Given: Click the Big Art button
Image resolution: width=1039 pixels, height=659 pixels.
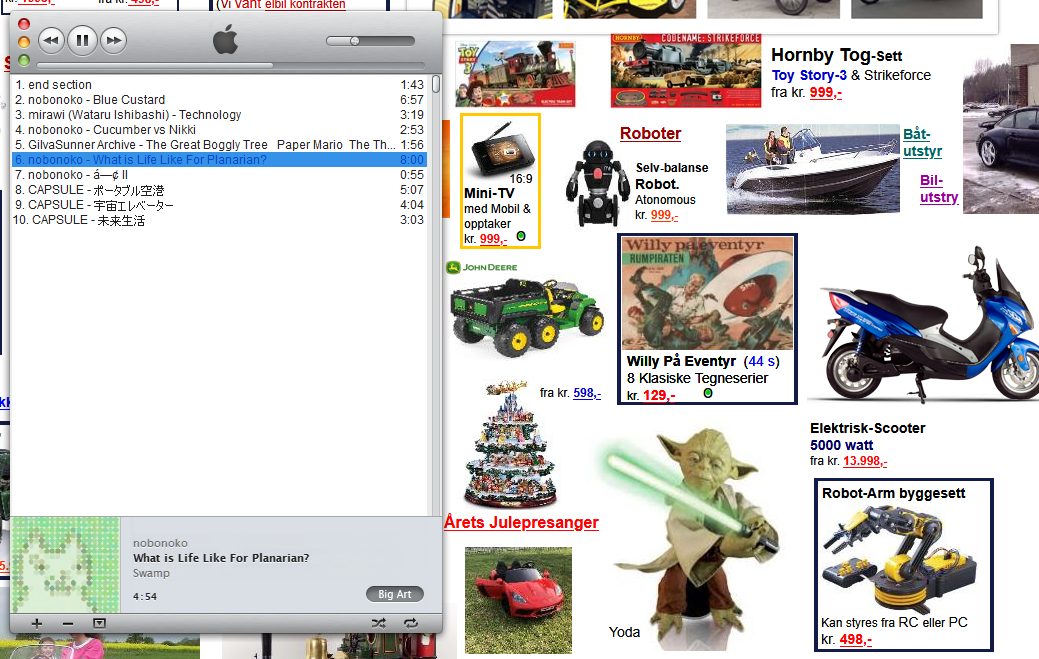Looking at the screenshot, I should [x=395, y=594].
